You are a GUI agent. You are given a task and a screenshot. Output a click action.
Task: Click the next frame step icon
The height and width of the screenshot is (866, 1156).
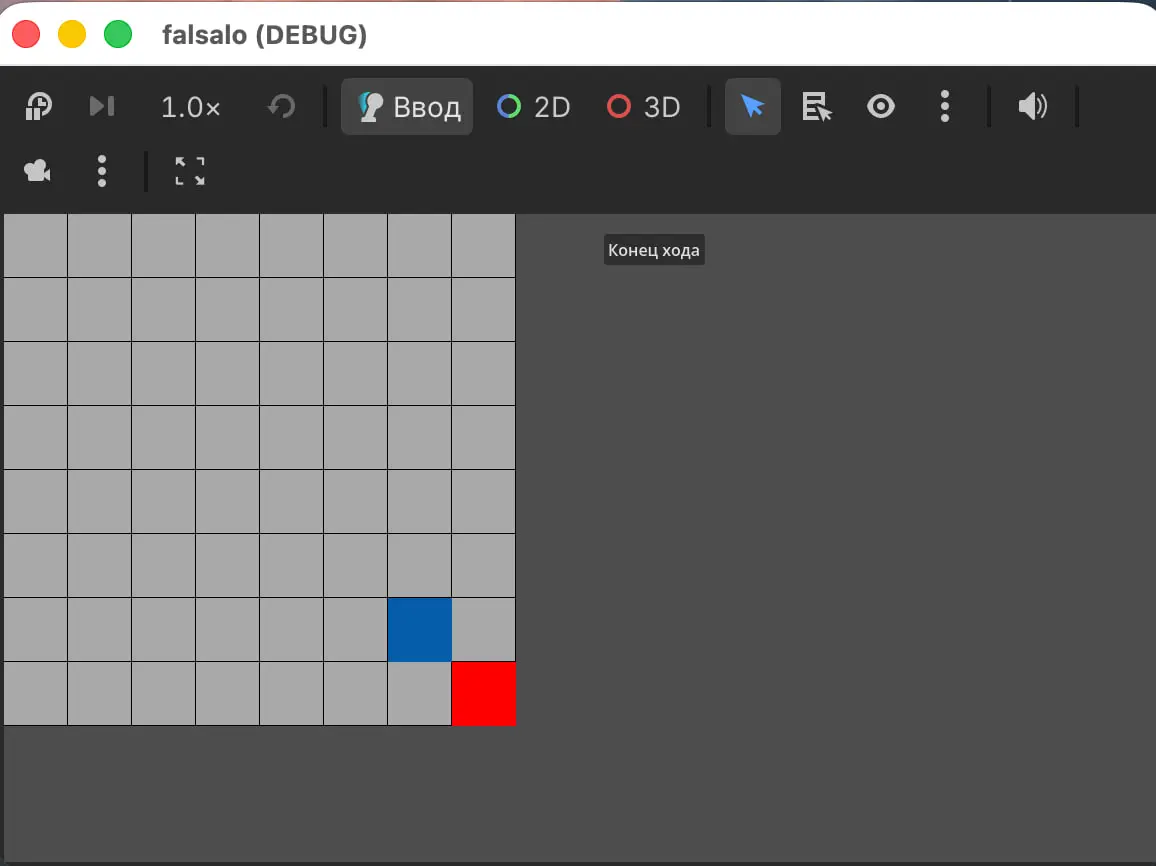click(x=102, y=107)
